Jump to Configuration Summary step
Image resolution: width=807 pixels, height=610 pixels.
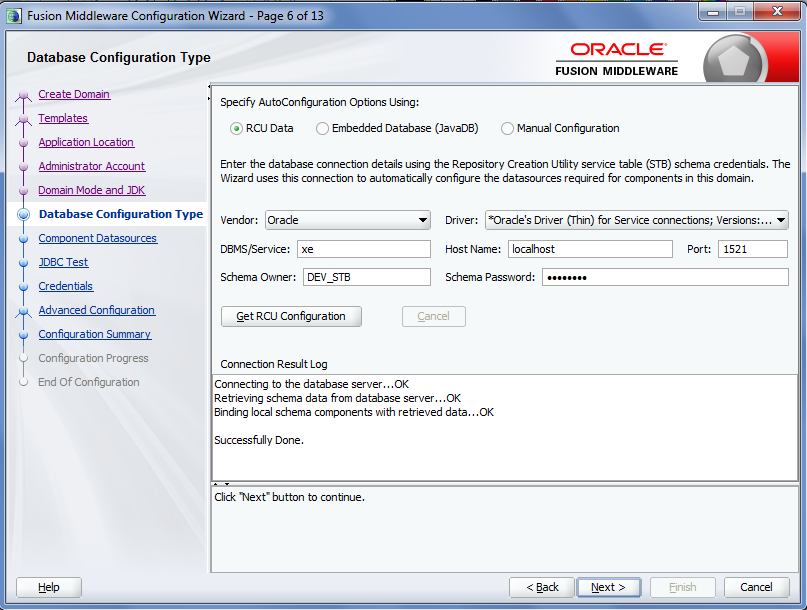(95, 334)
